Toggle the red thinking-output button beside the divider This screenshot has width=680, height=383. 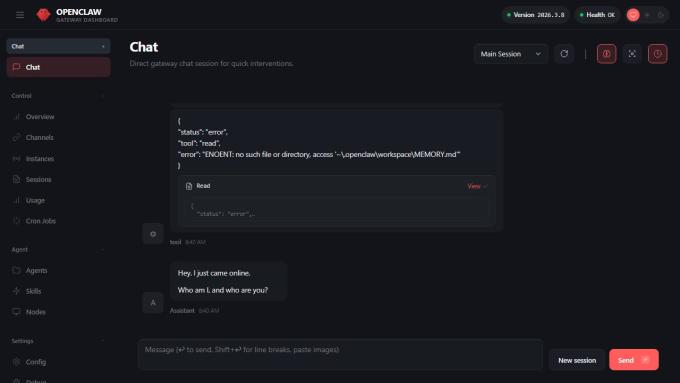(x=606, y=54)
